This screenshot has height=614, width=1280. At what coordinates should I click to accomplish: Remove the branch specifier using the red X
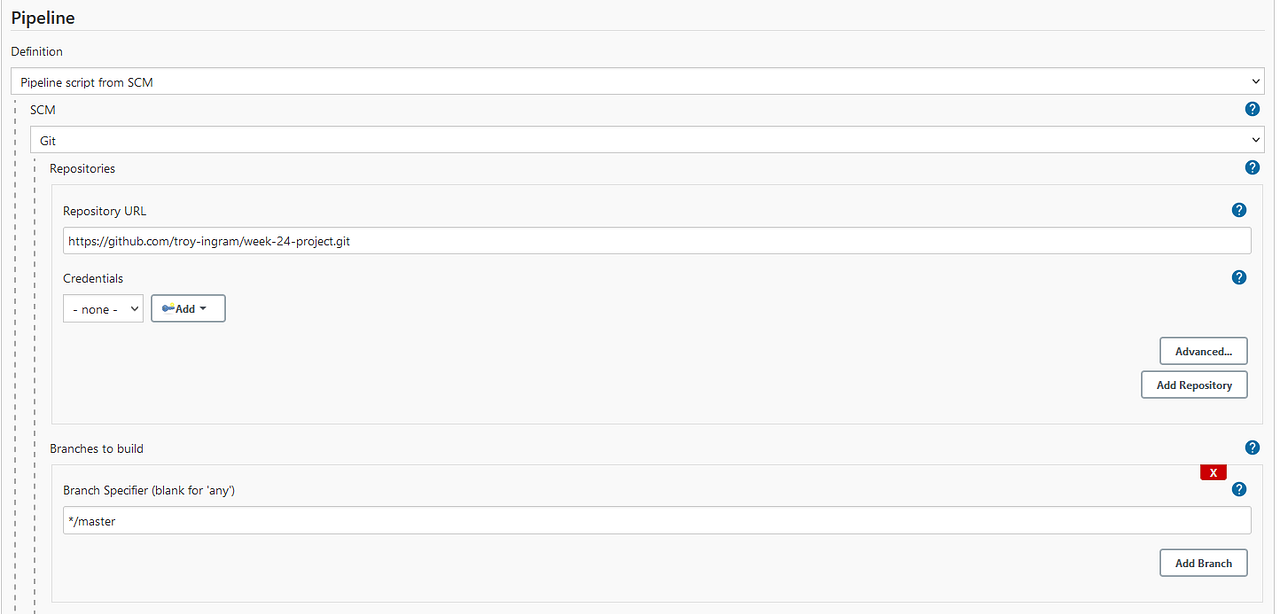click(x=1213, y=471)
